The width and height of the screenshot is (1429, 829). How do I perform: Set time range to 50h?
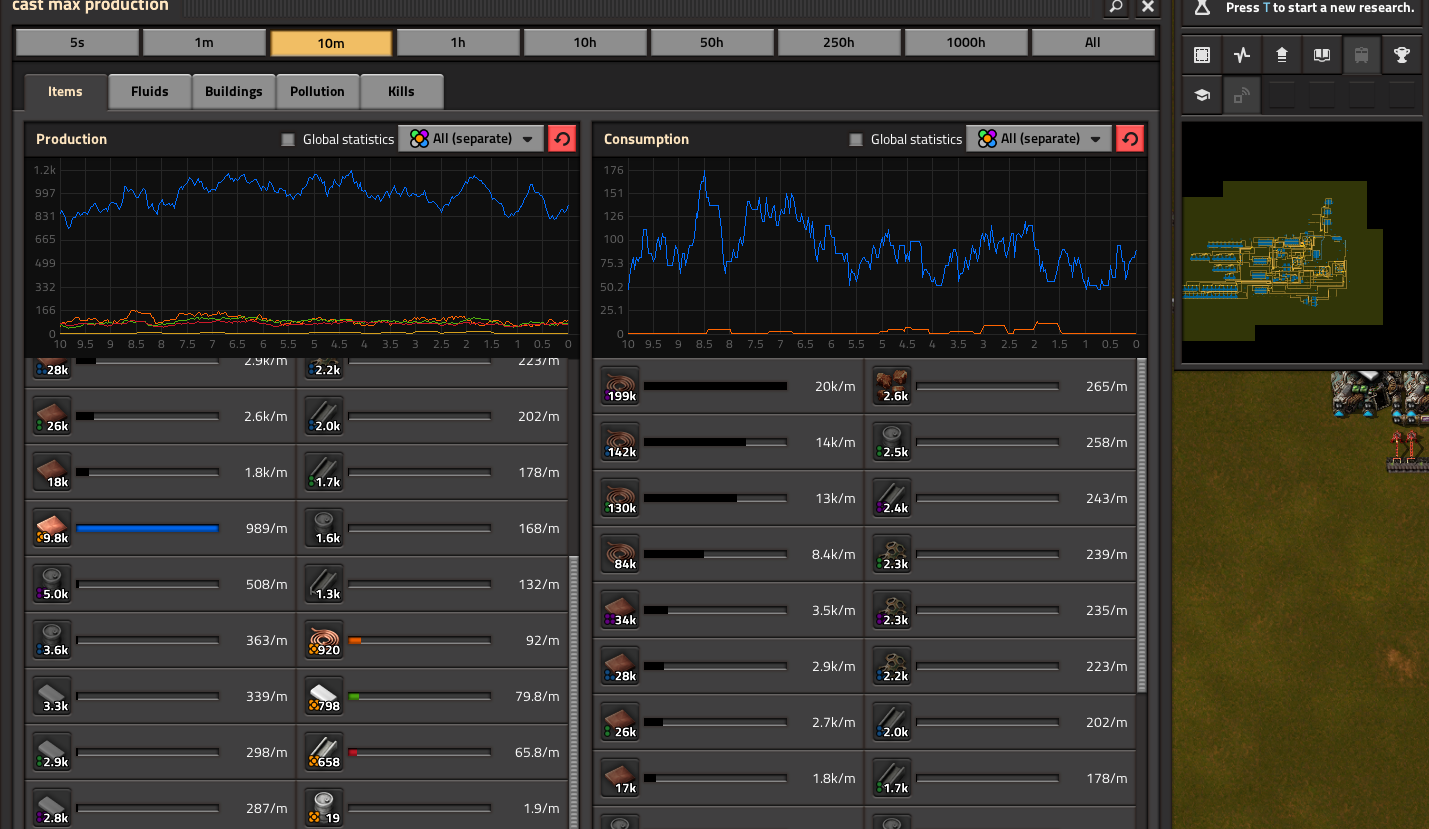712,43
